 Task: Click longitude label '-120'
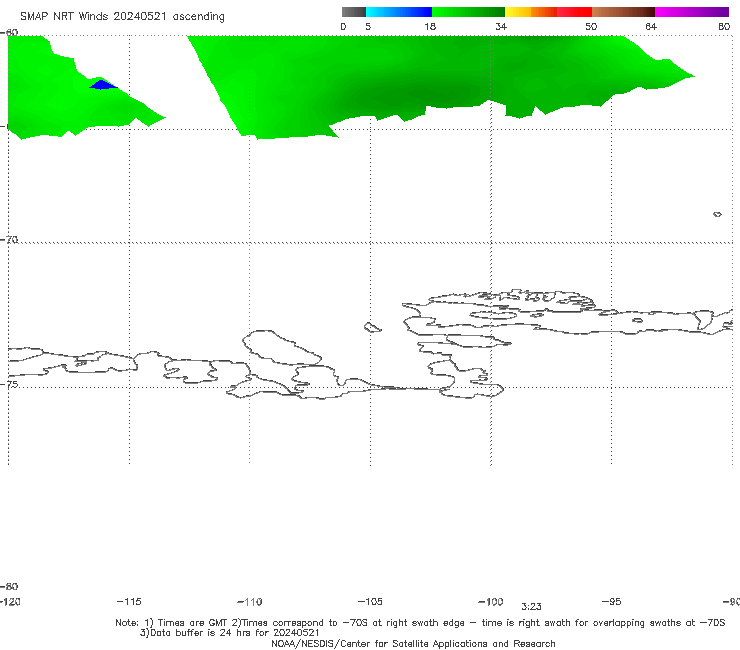tap(10, 601)
